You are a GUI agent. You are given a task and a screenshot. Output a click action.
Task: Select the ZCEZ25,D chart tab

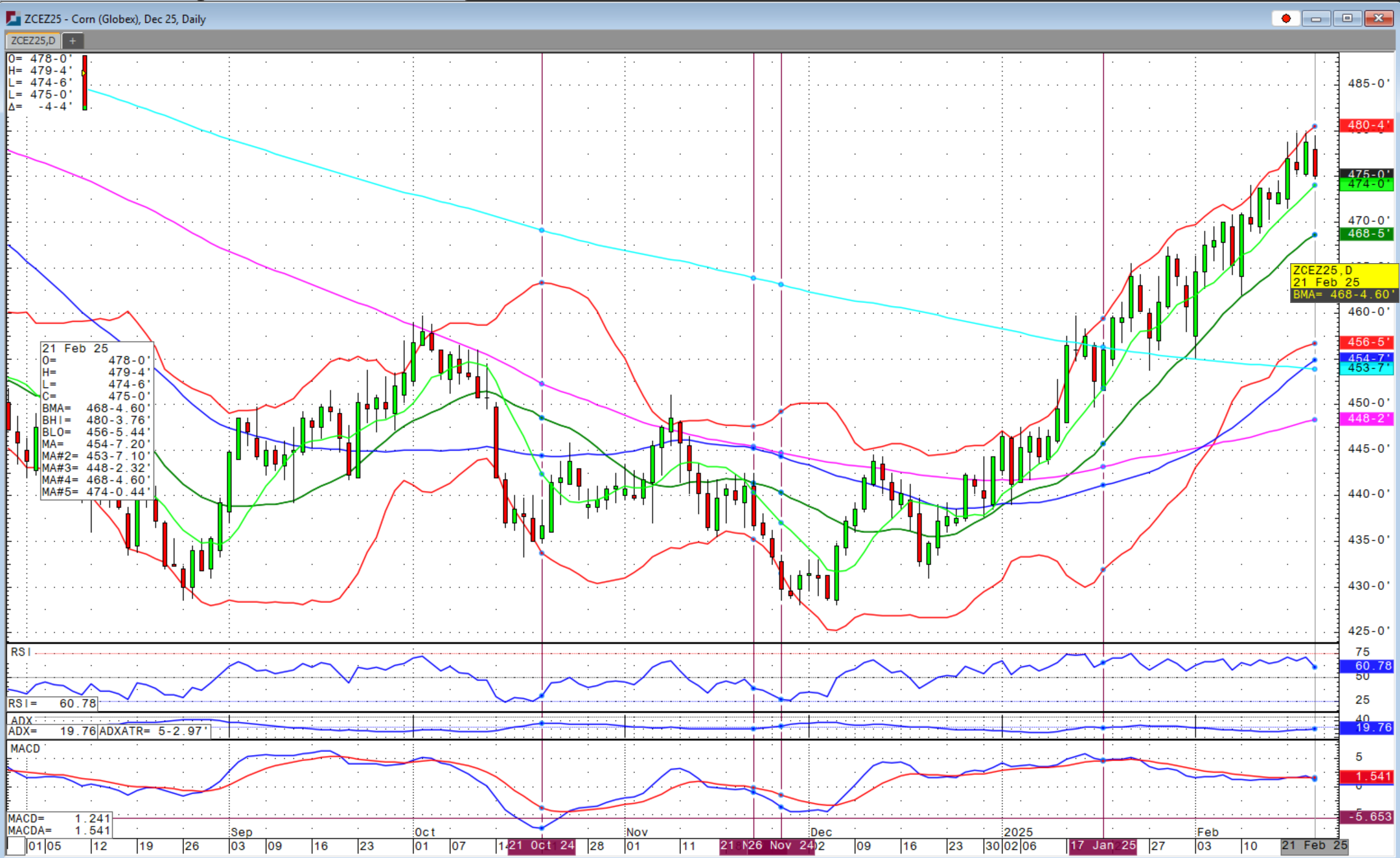coord(33,41)
